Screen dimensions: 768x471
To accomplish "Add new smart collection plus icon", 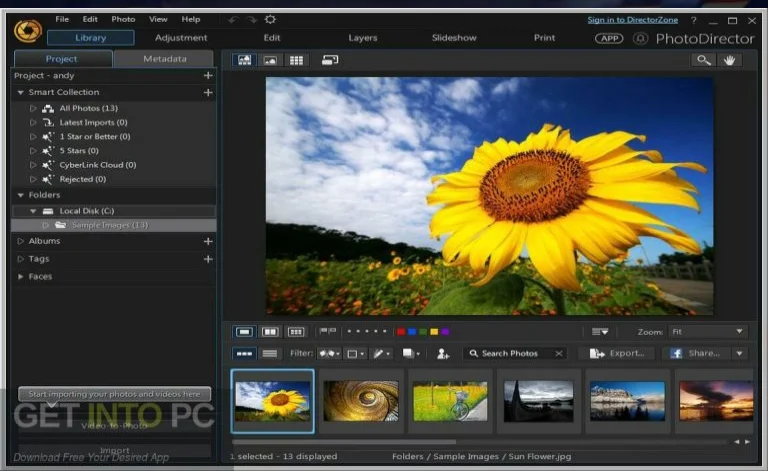I will point(208,93).
